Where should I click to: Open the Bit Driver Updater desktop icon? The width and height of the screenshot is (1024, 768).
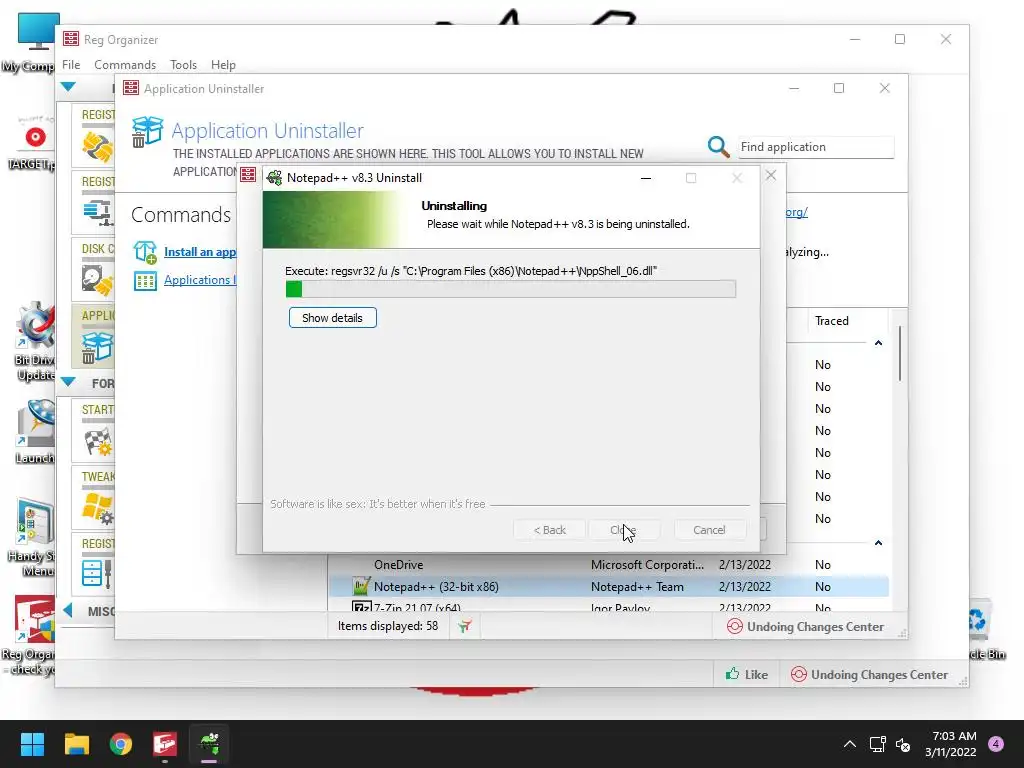34,342
